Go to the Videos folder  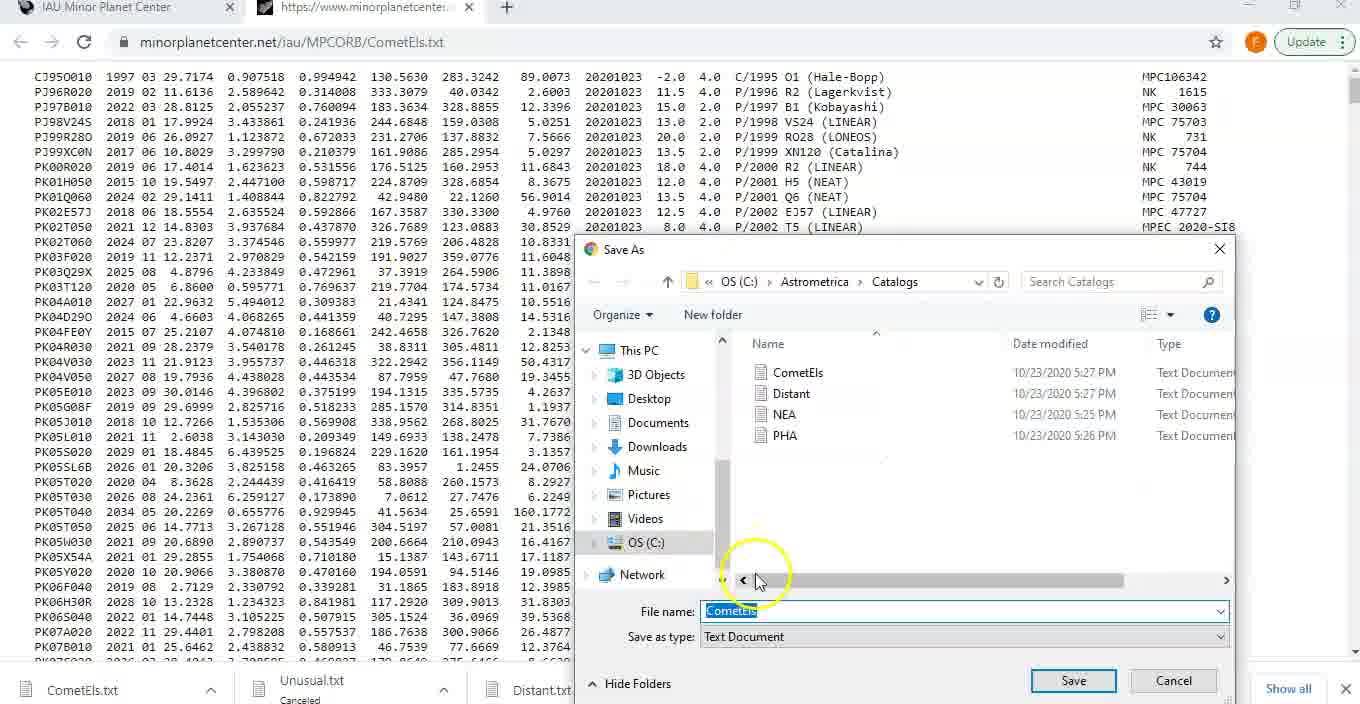coord(645,519)
